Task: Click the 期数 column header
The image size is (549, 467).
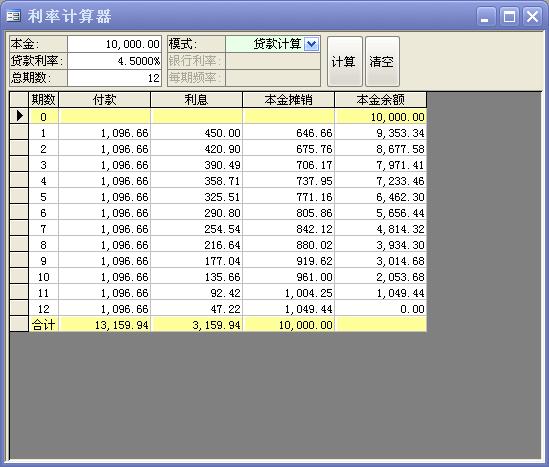Action: pyautogui.click(x=43, y=100)
